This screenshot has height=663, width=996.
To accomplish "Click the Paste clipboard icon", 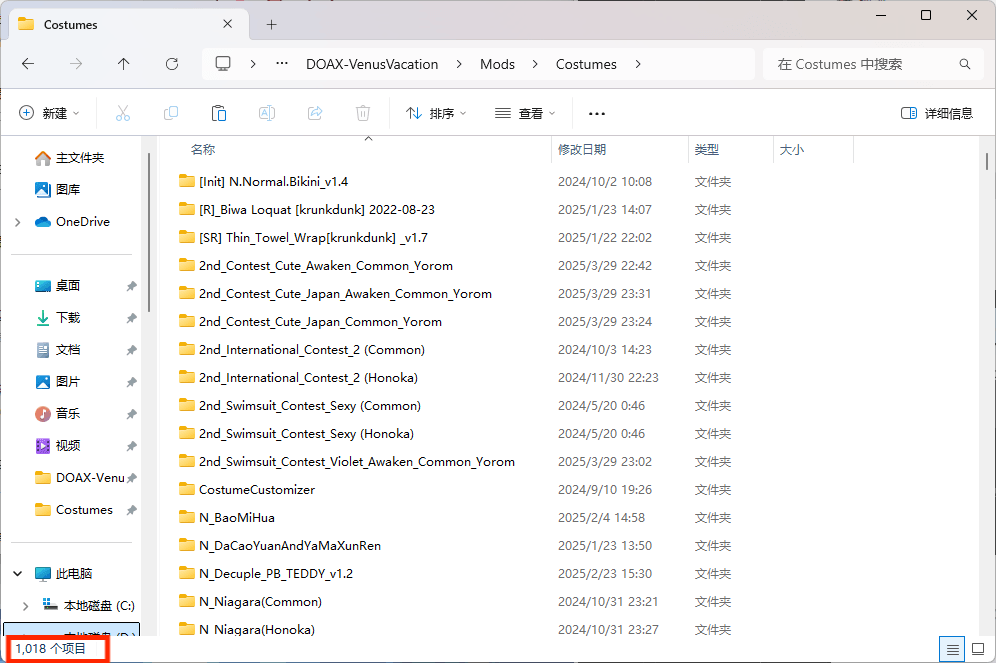I will click(219, 113).
